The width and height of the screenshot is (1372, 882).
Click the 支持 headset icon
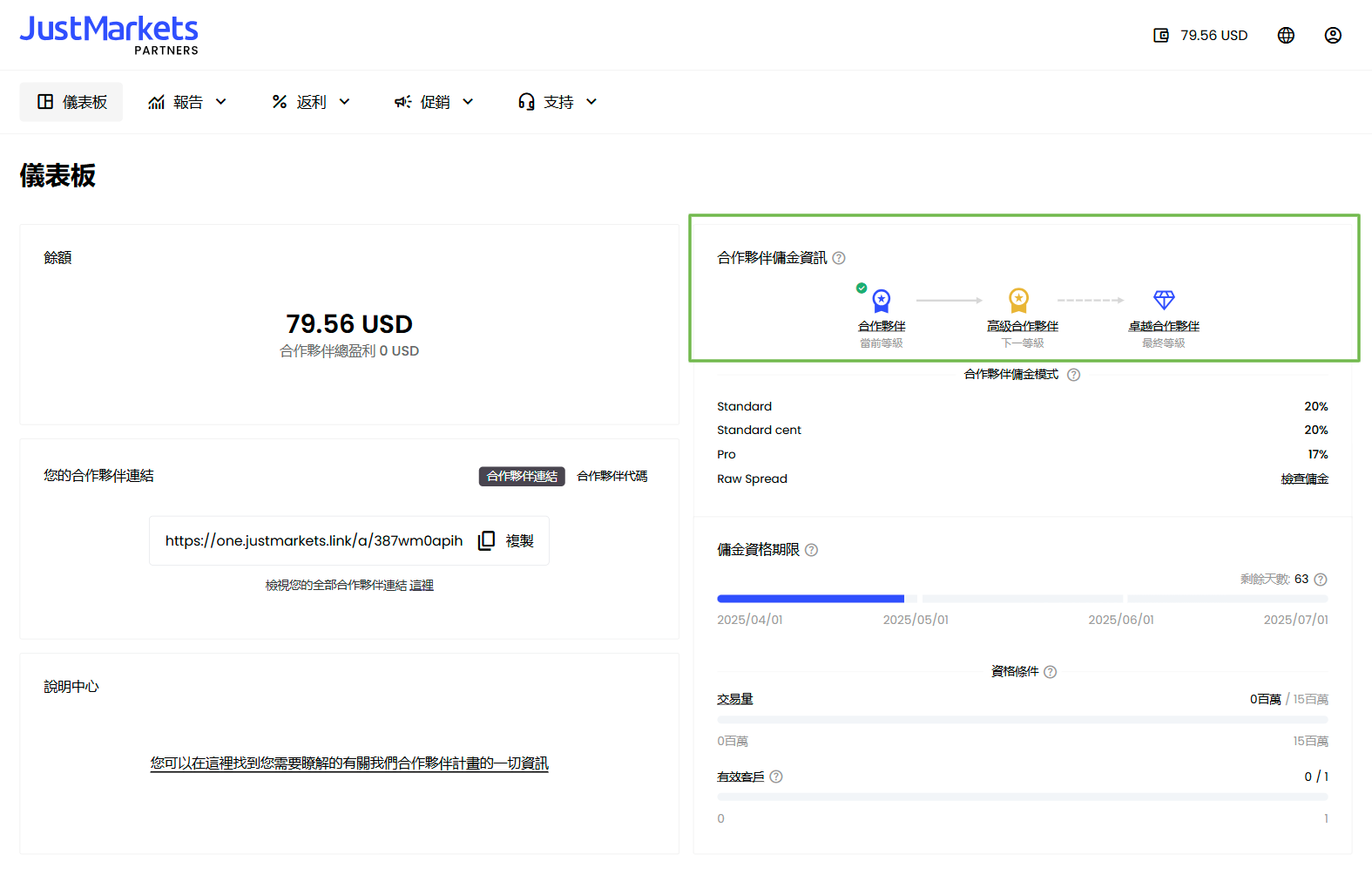point(526,102)
